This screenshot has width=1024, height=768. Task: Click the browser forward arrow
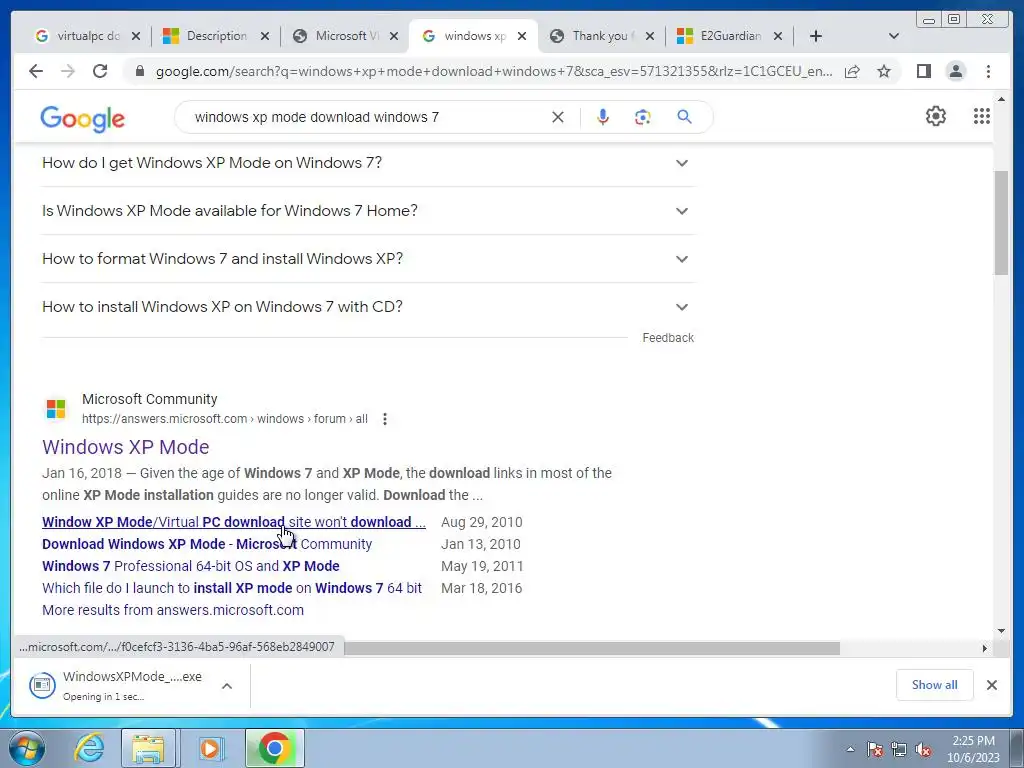(x=68, y=71)
